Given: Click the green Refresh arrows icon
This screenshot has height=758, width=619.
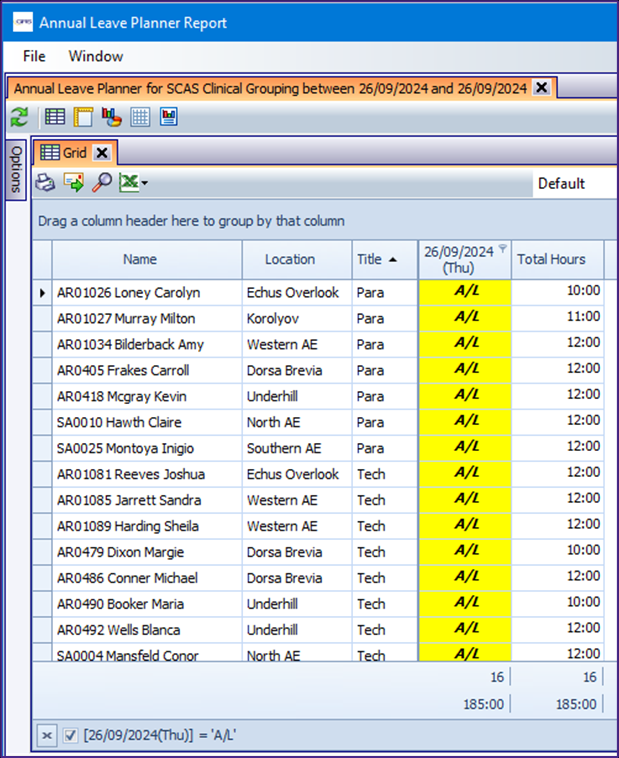Looking at the screenshot, I should [19, 118].
